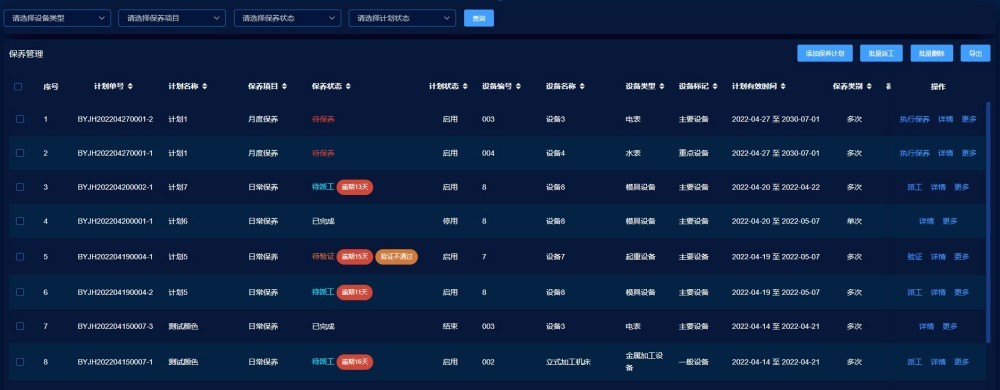Click the 验证不通过 orange badge
Screen dimensions: 1000x390
coord(397,256)
